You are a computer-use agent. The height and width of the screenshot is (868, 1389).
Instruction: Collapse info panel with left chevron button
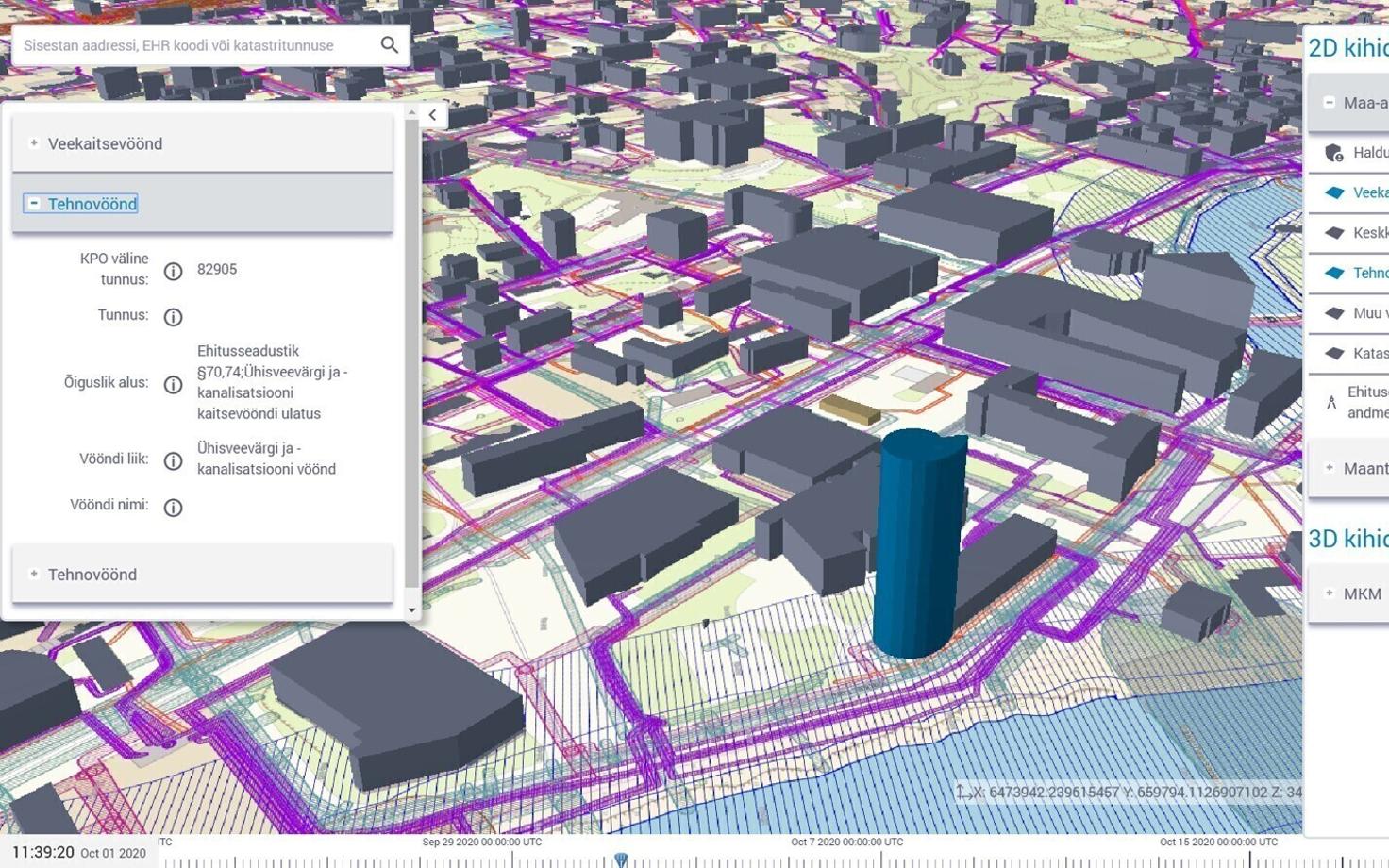point(432,115)
